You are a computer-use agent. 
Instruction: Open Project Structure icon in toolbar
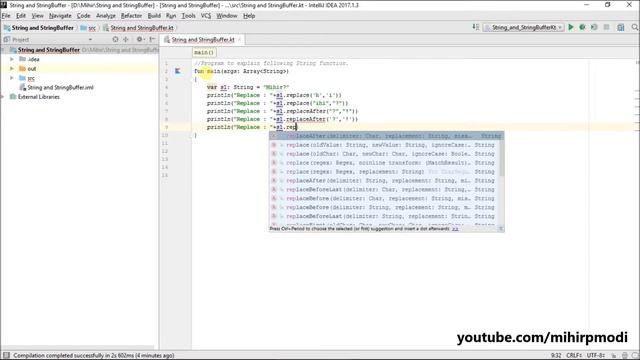pos(620,27)
